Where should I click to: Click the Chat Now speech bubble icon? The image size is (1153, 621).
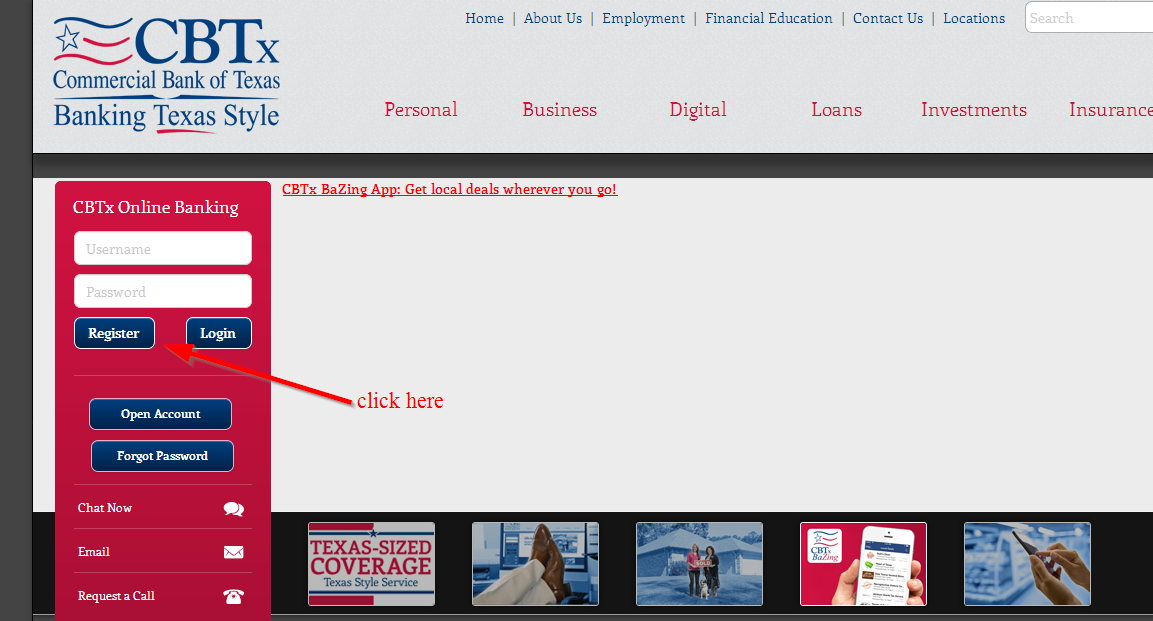pos(234,509)
